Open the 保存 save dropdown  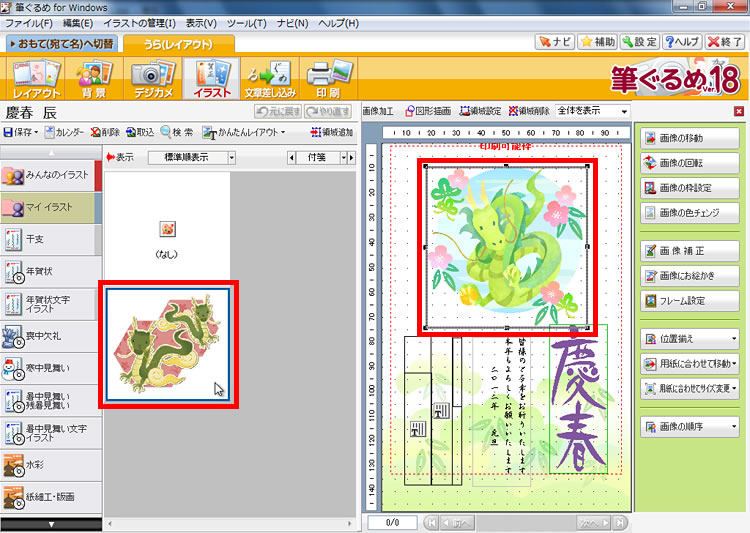click(21, 132)
